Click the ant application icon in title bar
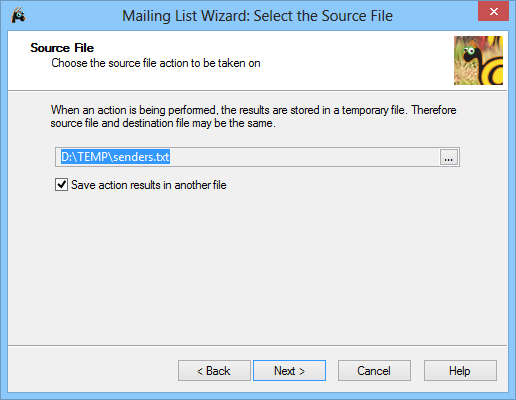516x400 pixels. point(18,15)
